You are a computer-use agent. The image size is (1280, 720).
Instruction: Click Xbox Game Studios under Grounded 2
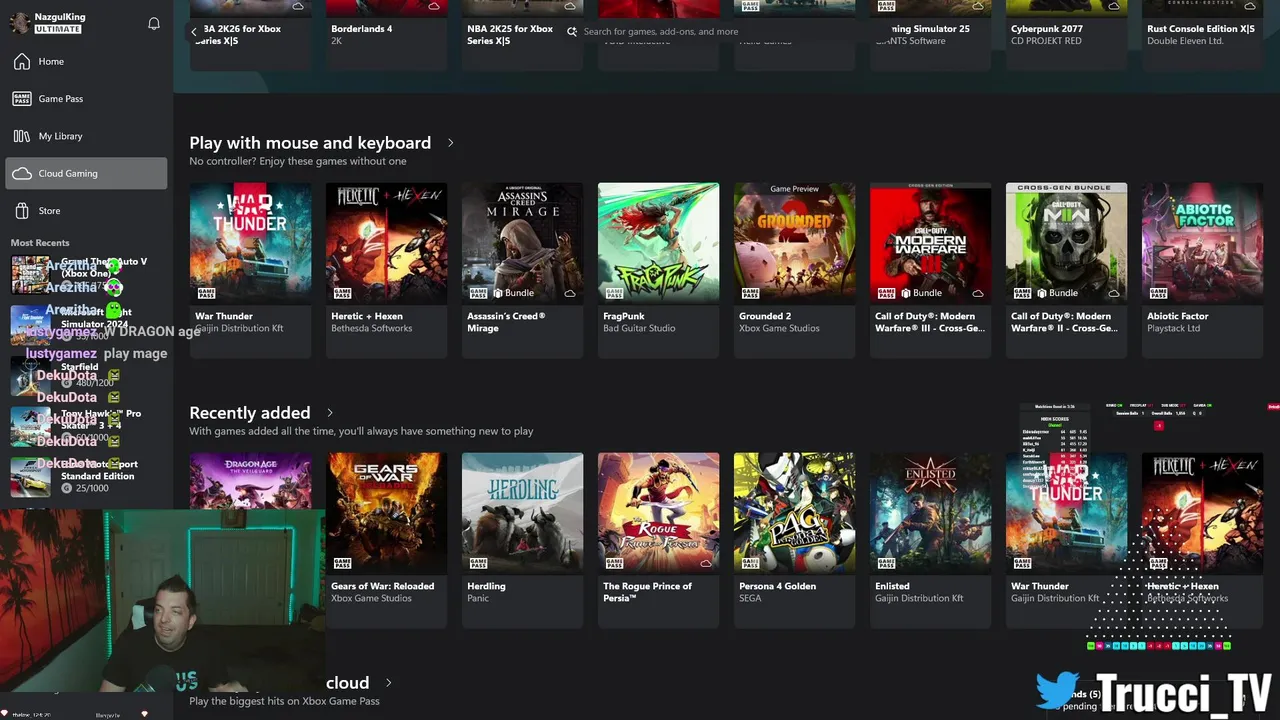(x=779, y=329)
